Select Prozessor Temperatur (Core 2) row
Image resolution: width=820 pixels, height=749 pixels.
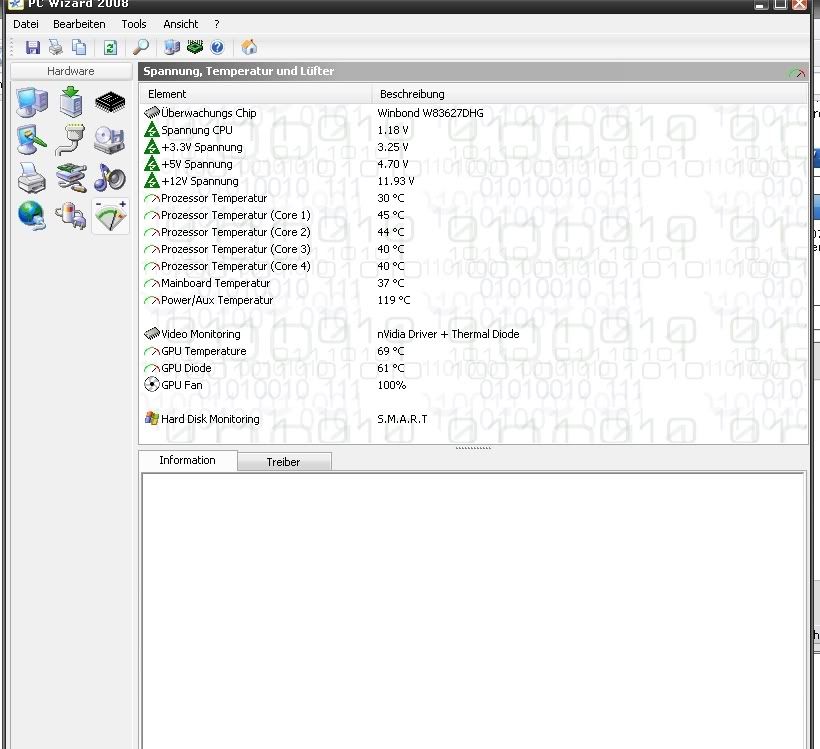click(473, 232)
